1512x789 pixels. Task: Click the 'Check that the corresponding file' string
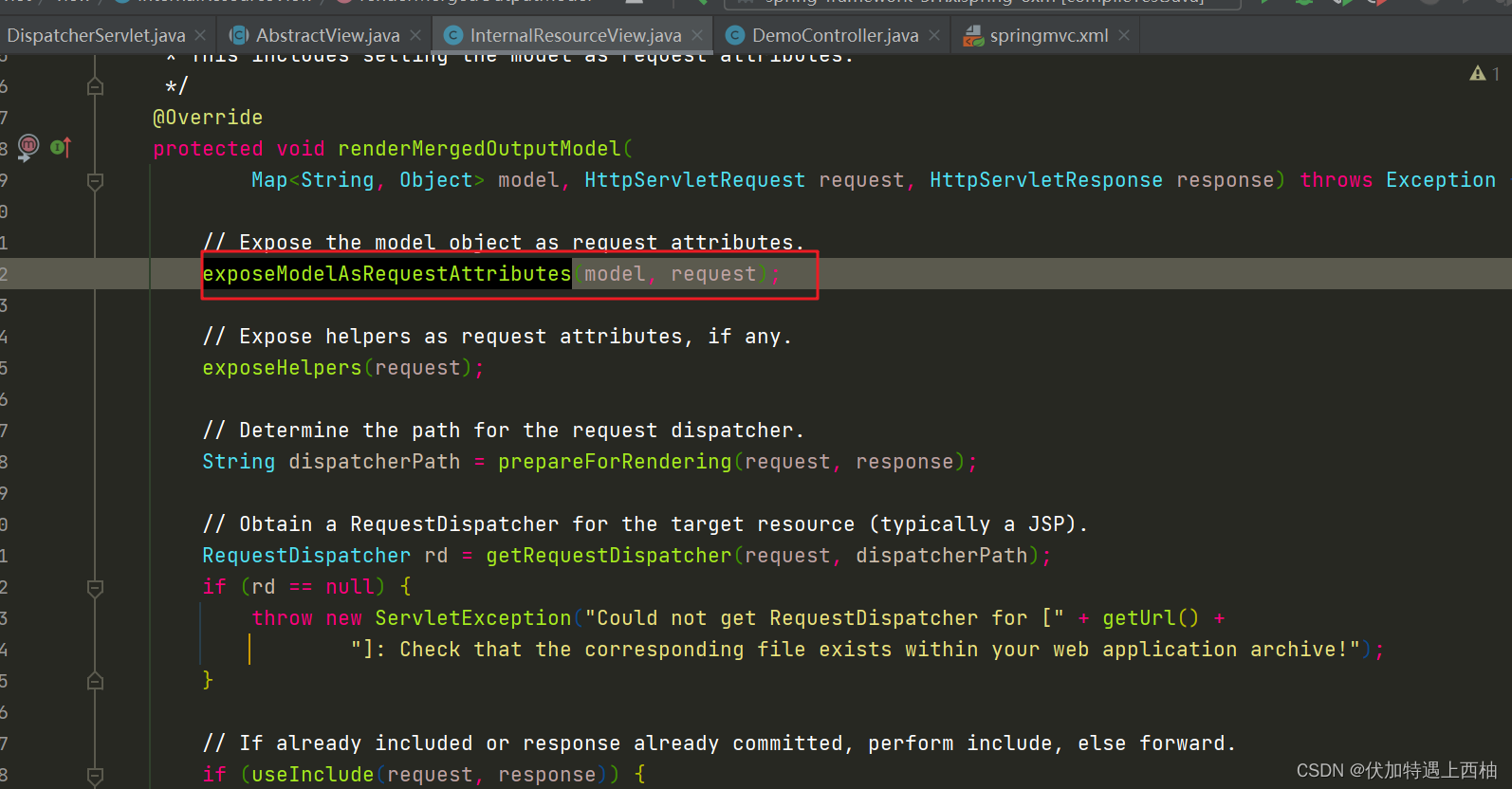coord(857,650)
